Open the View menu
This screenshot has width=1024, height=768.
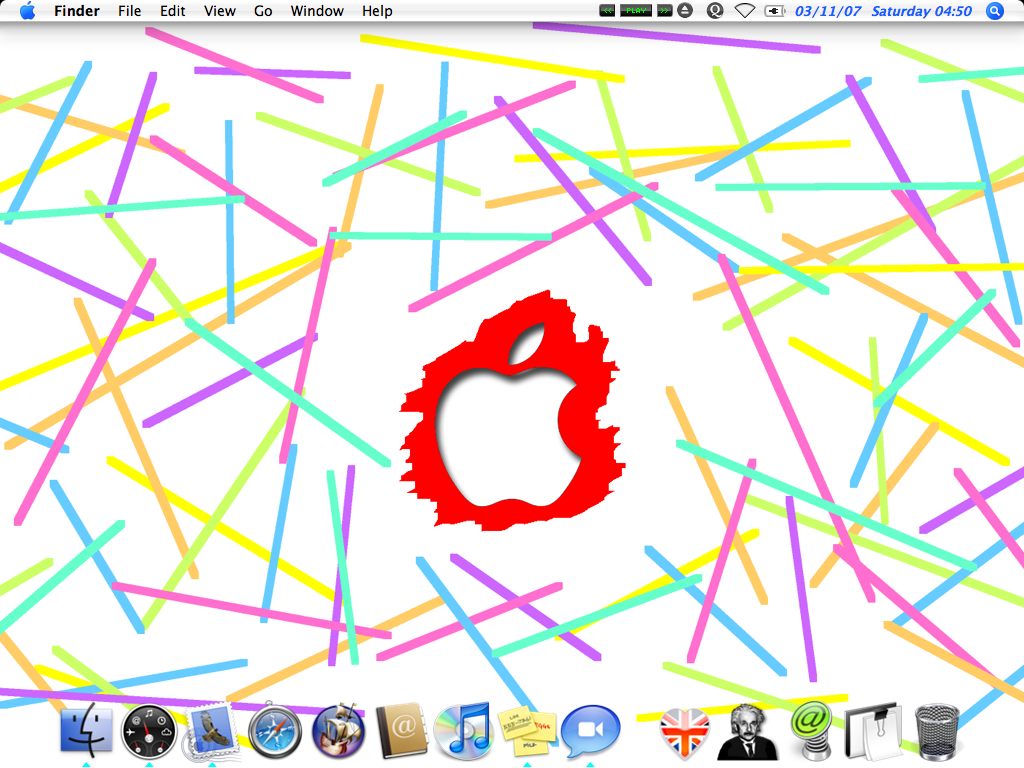(x=219, y=11)
